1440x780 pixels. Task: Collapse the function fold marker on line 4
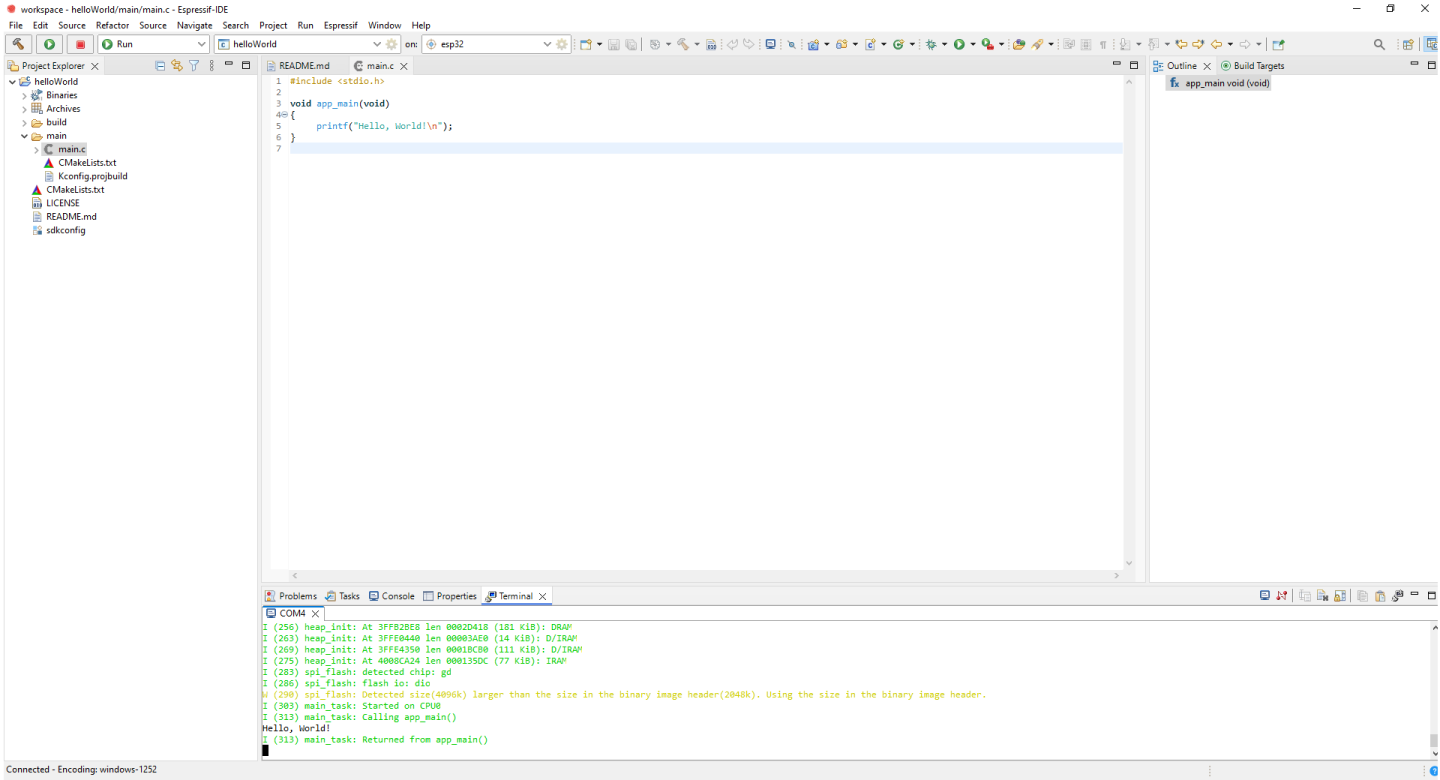click(284, 115)
